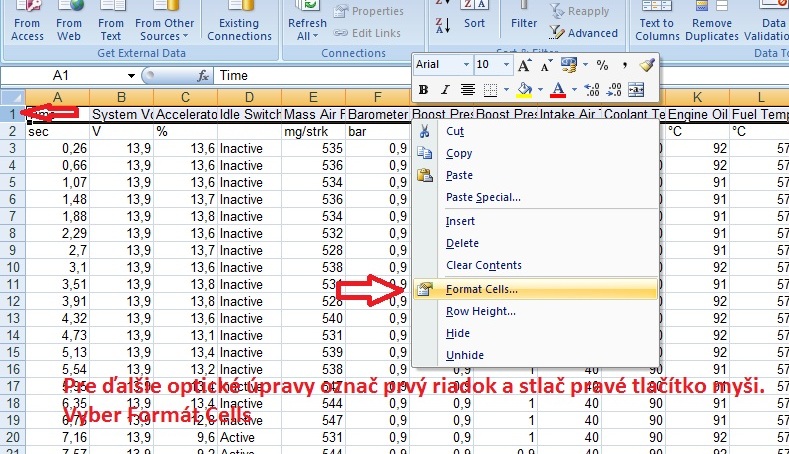Click the Insert Function fx icon
This screenshot has height=454, width=789.
click(203, 75)
